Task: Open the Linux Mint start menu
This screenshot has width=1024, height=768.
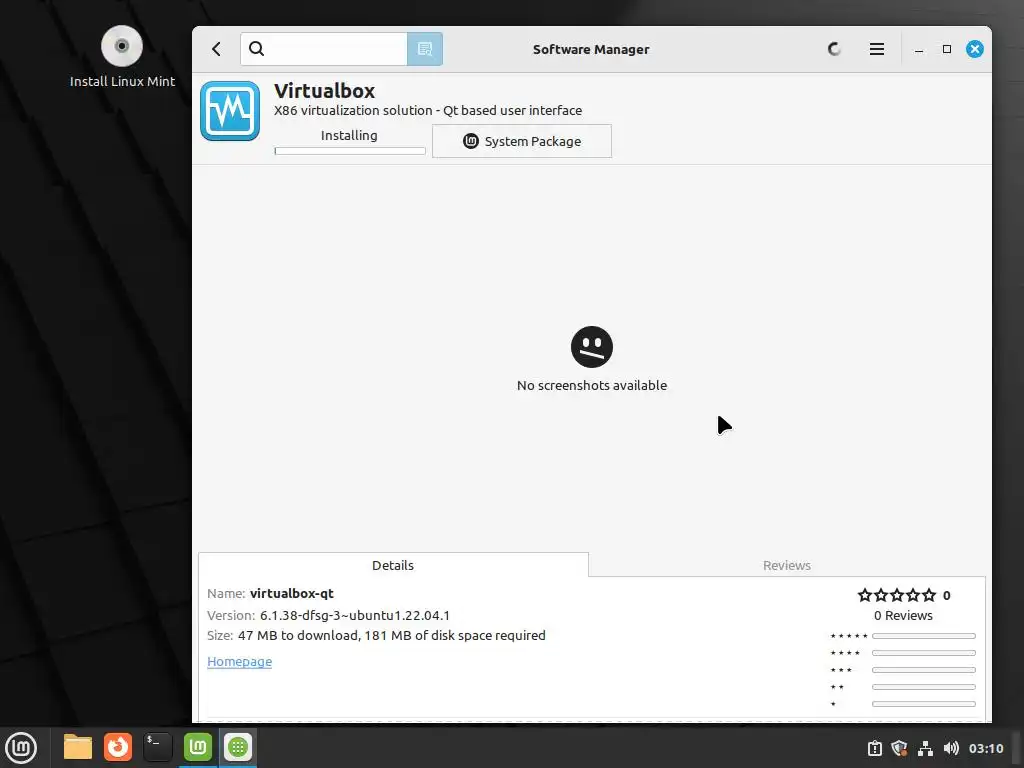Action: (21, 747)
